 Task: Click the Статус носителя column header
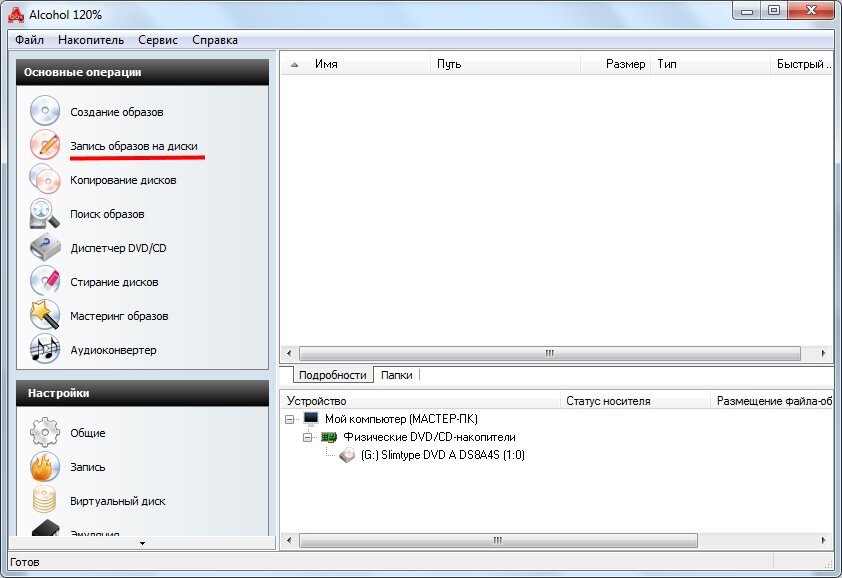point(635,401)
